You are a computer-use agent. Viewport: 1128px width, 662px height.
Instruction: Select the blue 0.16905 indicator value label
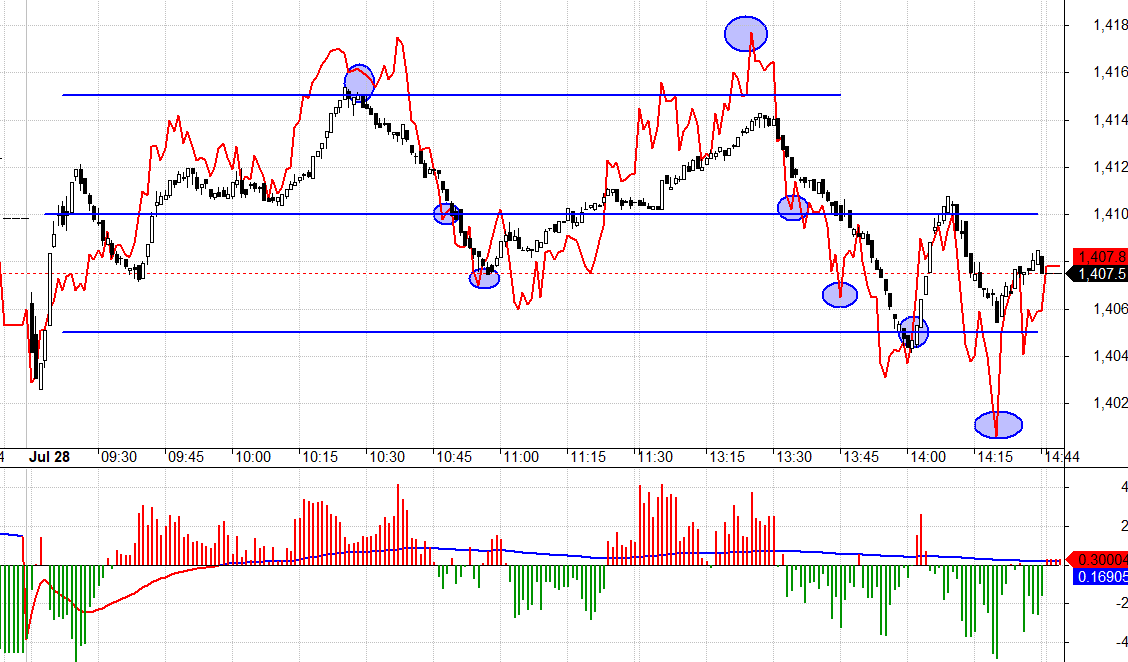coord(1099,576)
